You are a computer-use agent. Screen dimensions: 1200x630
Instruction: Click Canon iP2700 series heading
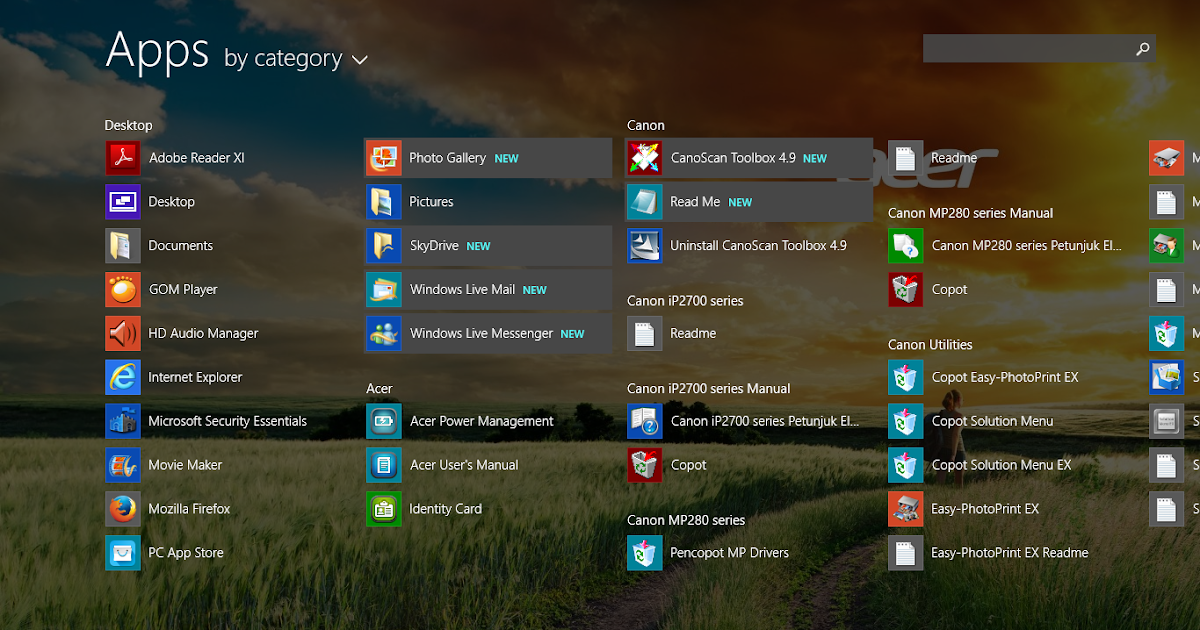[x=685, y=301]
